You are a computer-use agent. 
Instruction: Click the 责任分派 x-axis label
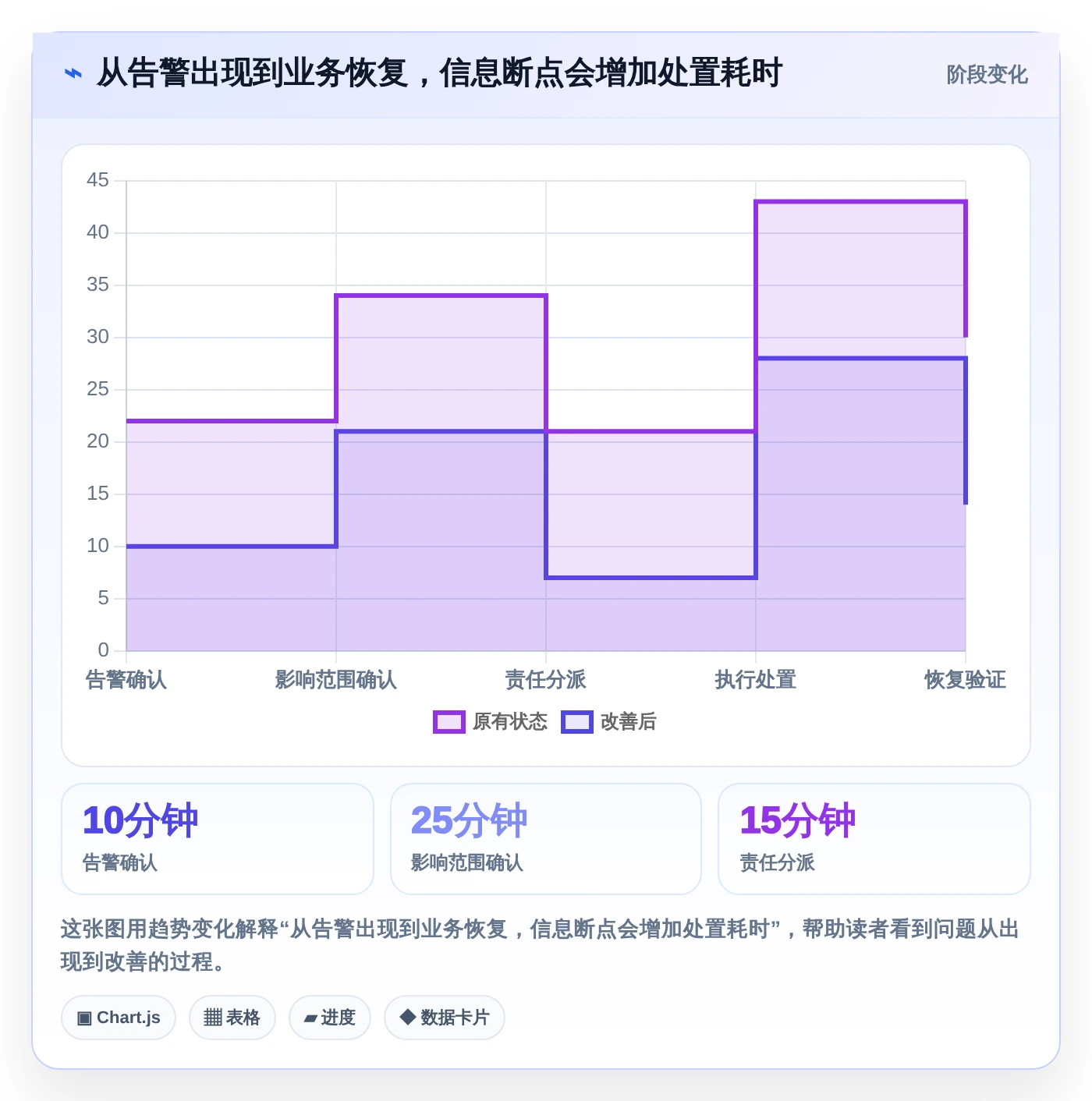pos(546,680)
